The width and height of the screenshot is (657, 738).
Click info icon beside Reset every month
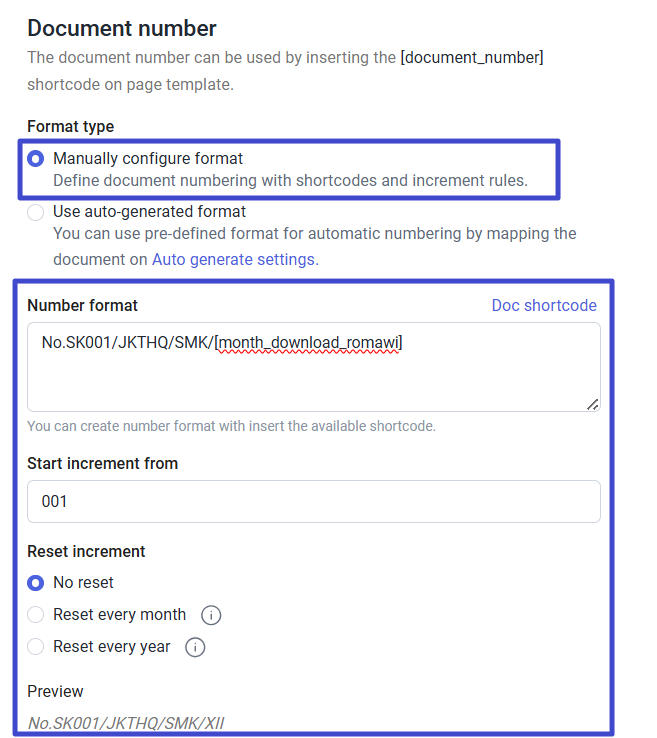211,615
